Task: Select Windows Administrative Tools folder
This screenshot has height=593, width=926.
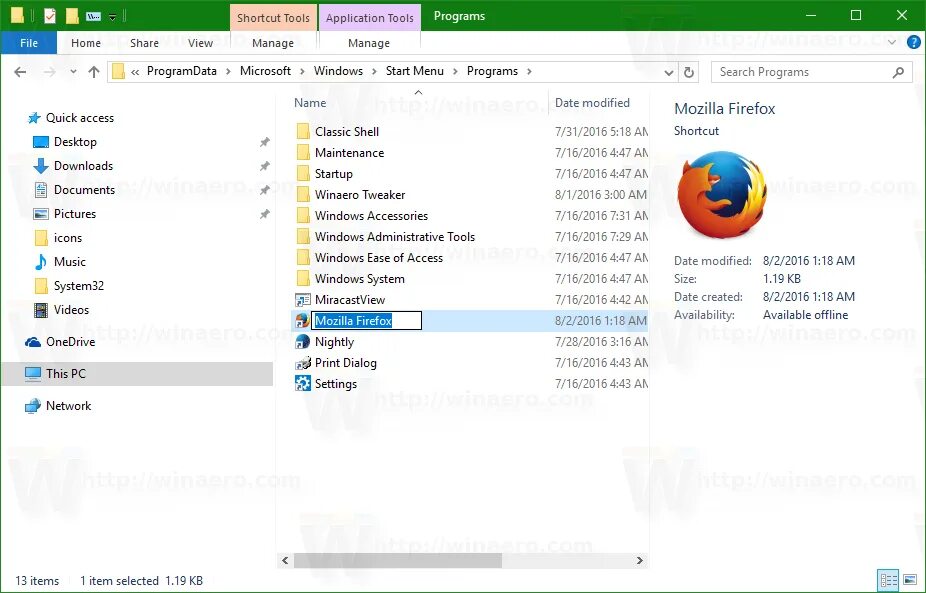Action: (x=394, y=236)
